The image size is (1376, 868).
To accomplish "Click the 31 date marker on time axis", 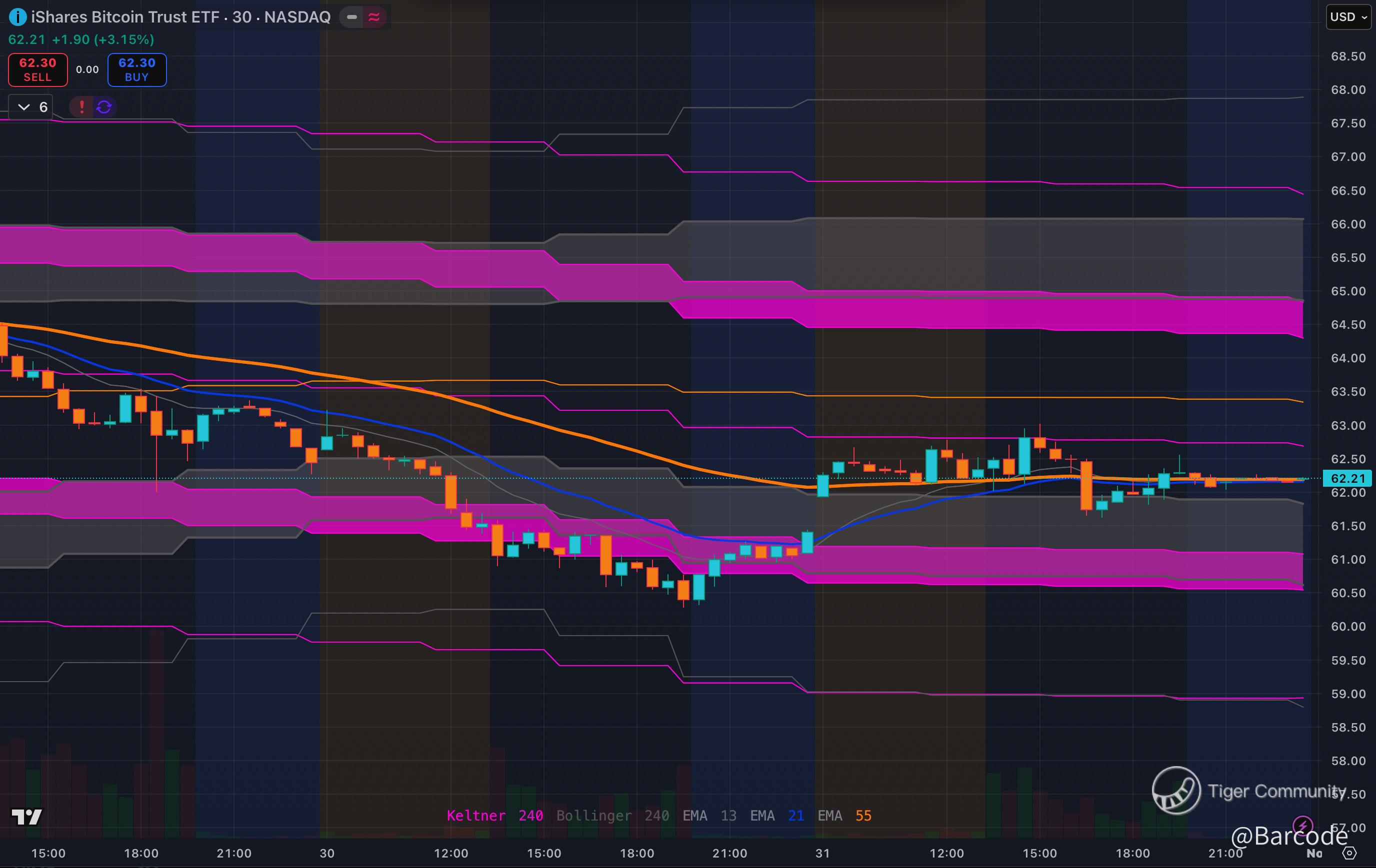I will tap(822, 853).
